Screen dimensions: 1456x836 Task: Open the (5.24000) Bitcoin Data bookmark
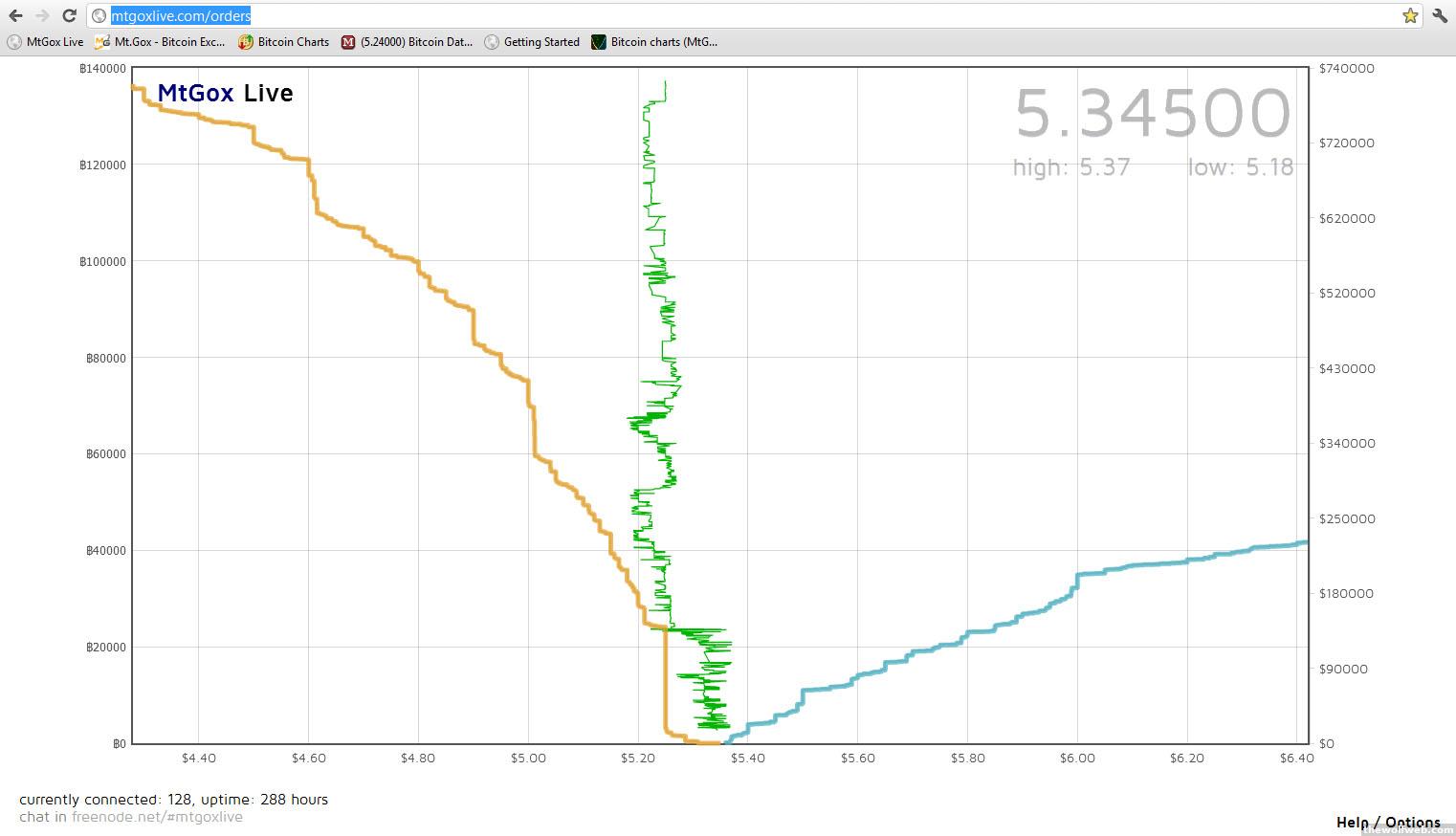point(408,42)
